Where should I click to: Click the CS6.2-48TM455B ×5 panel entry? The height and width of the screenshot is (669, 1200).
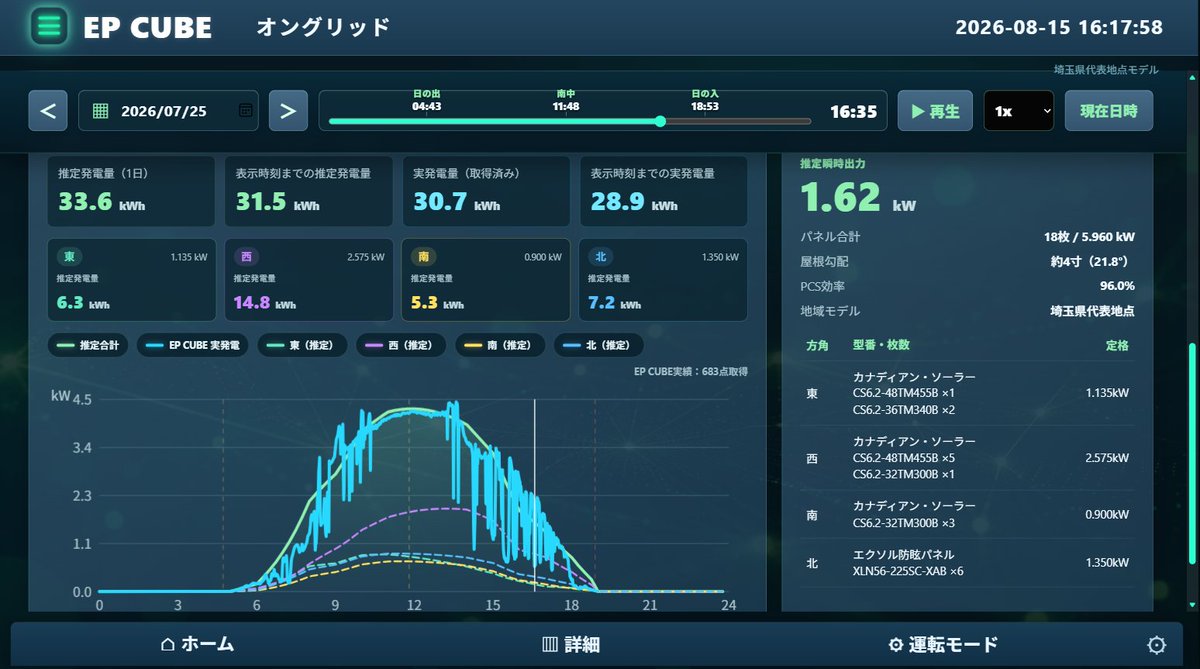pyautogui.click(x=904, y=457)
